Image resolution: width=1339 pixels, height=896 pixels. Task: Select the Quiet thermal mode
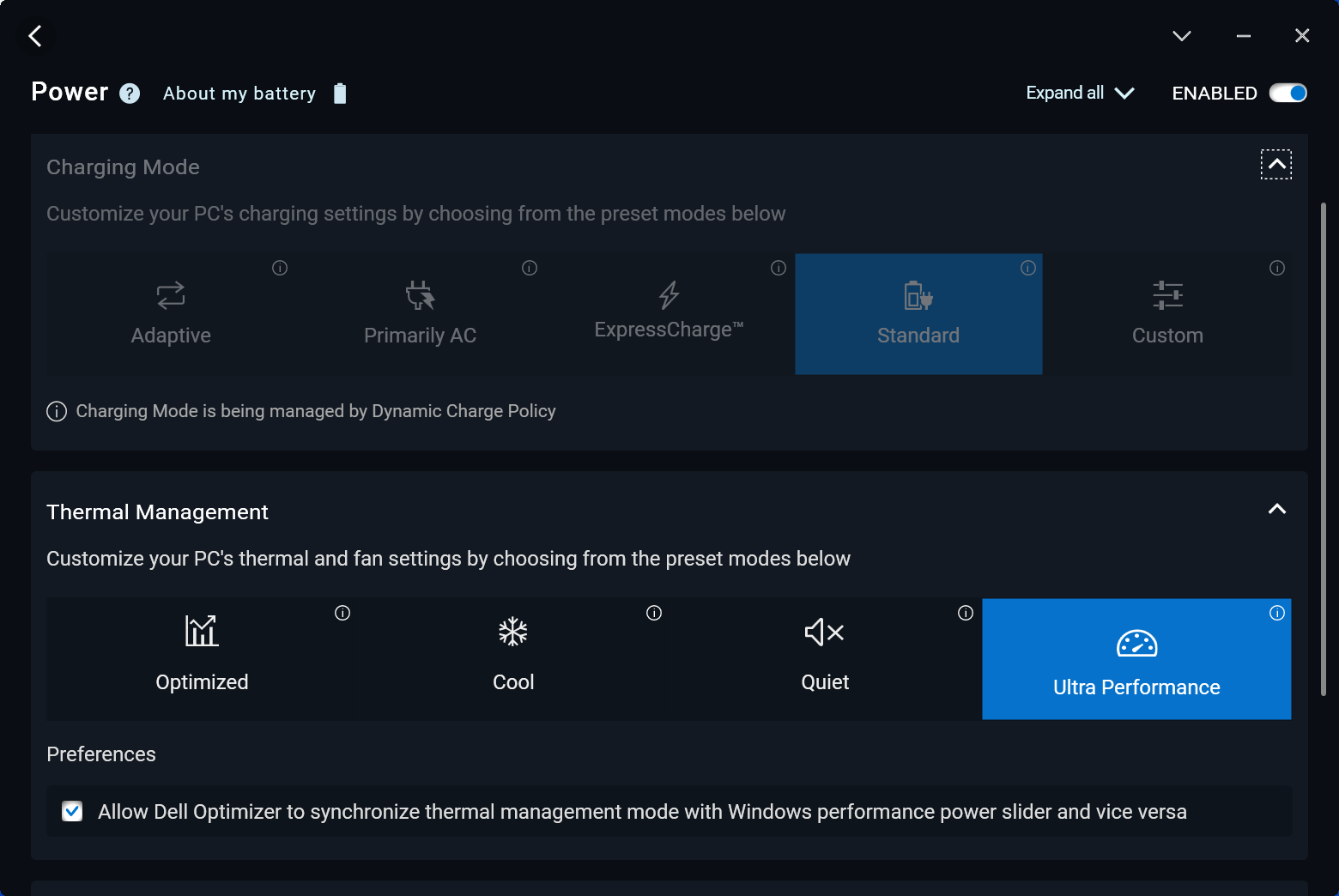825,658
